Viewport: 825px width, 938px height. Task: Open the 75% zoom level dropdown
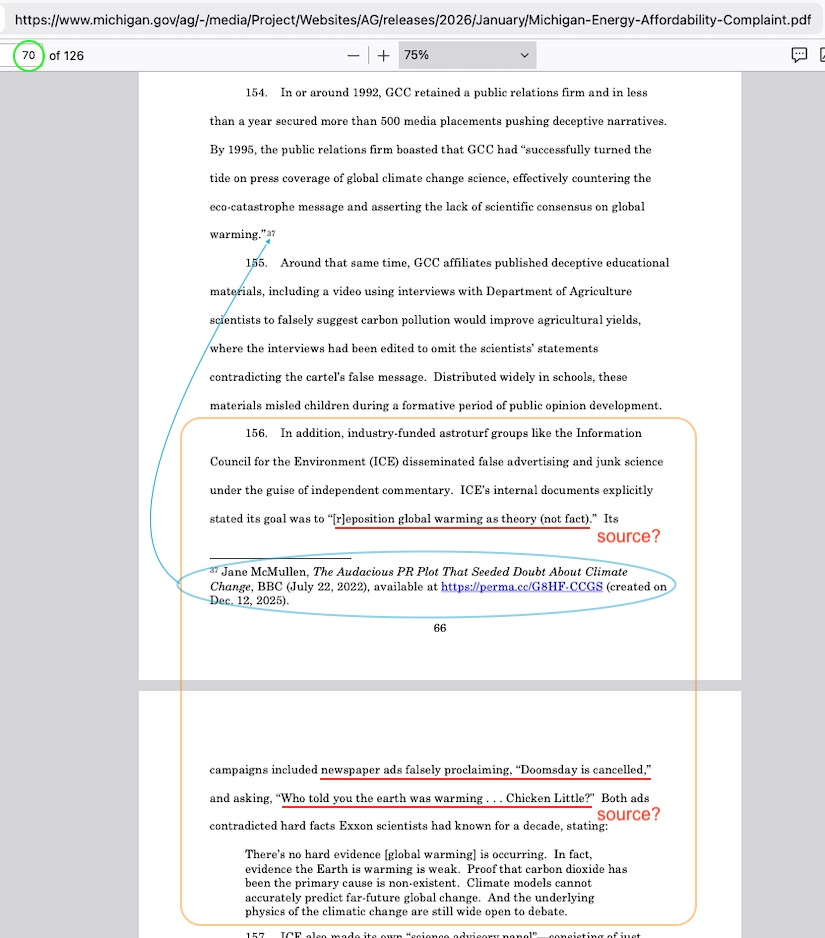point(467,56)
